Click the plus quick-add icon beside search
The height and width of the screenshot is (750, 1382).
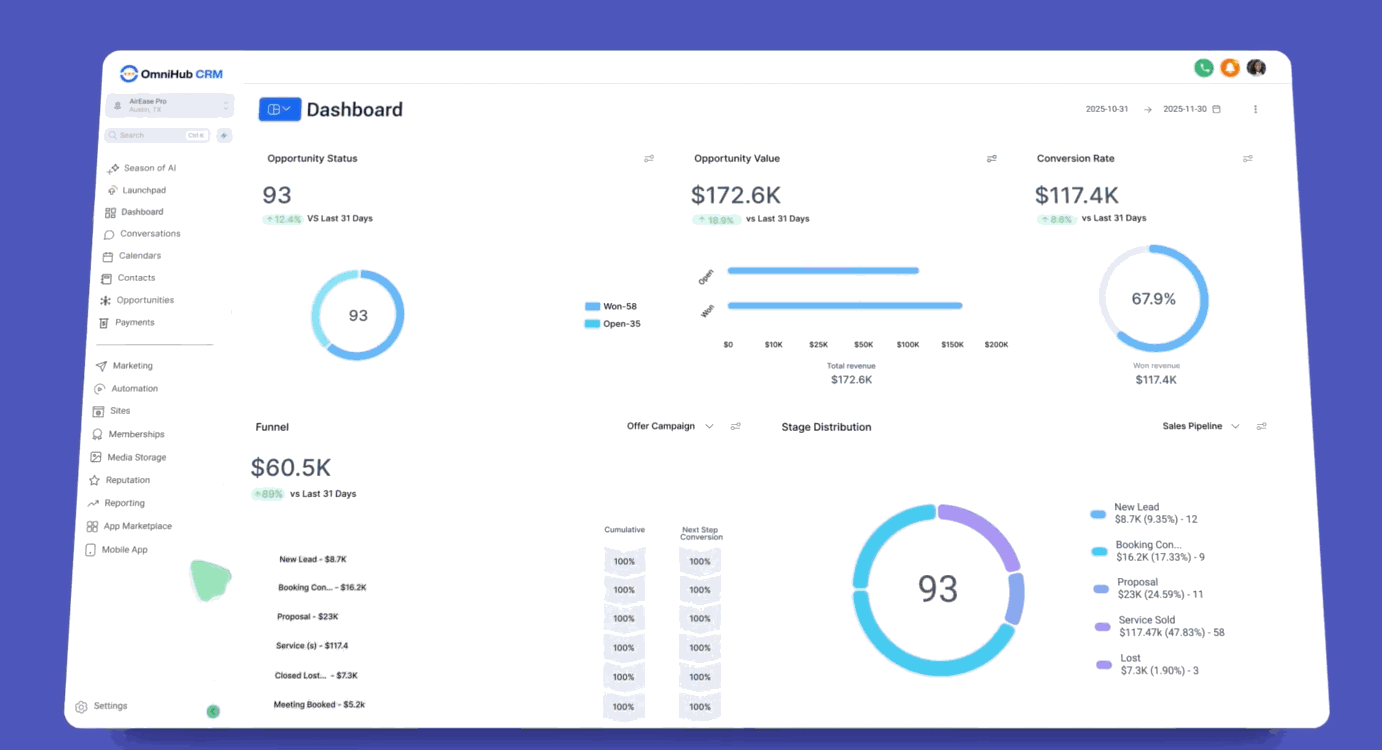pos(224,135)
